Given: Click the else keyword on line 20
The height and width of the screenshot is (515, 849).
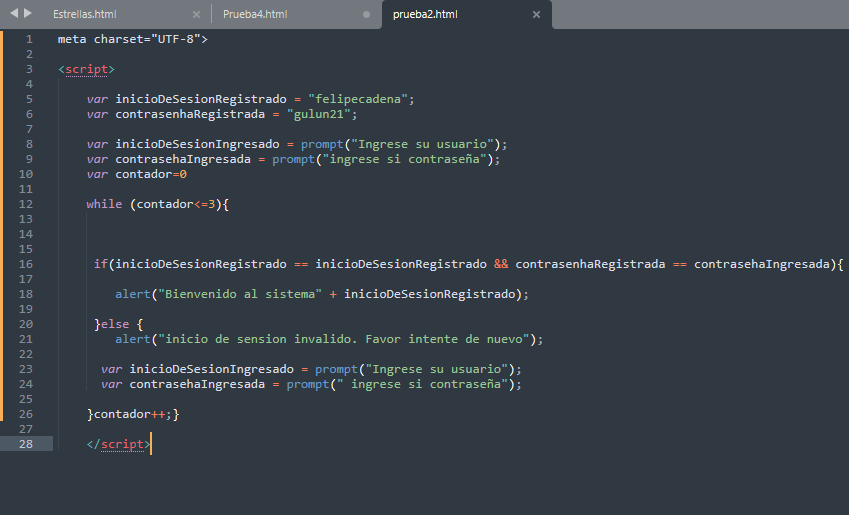Looking at the screenshot, I should [115, 324].
